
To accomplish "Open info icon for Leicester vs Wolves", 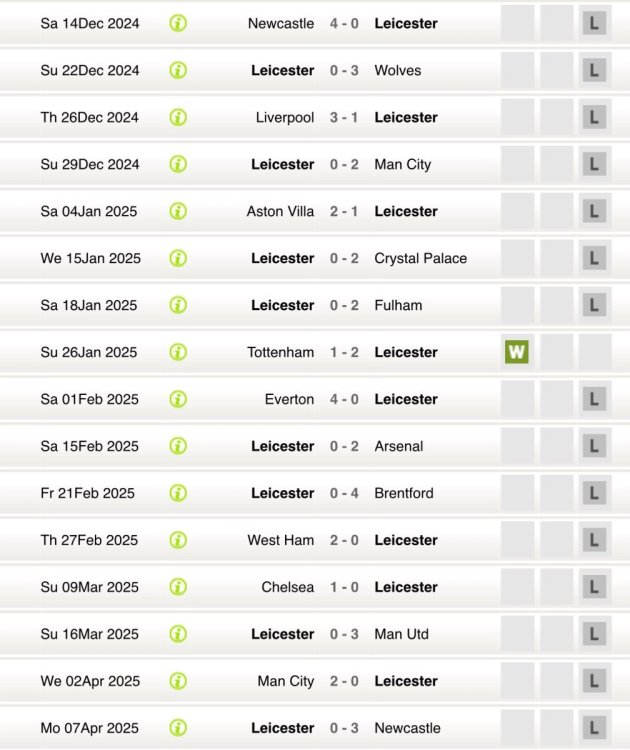I will (178, 70).
